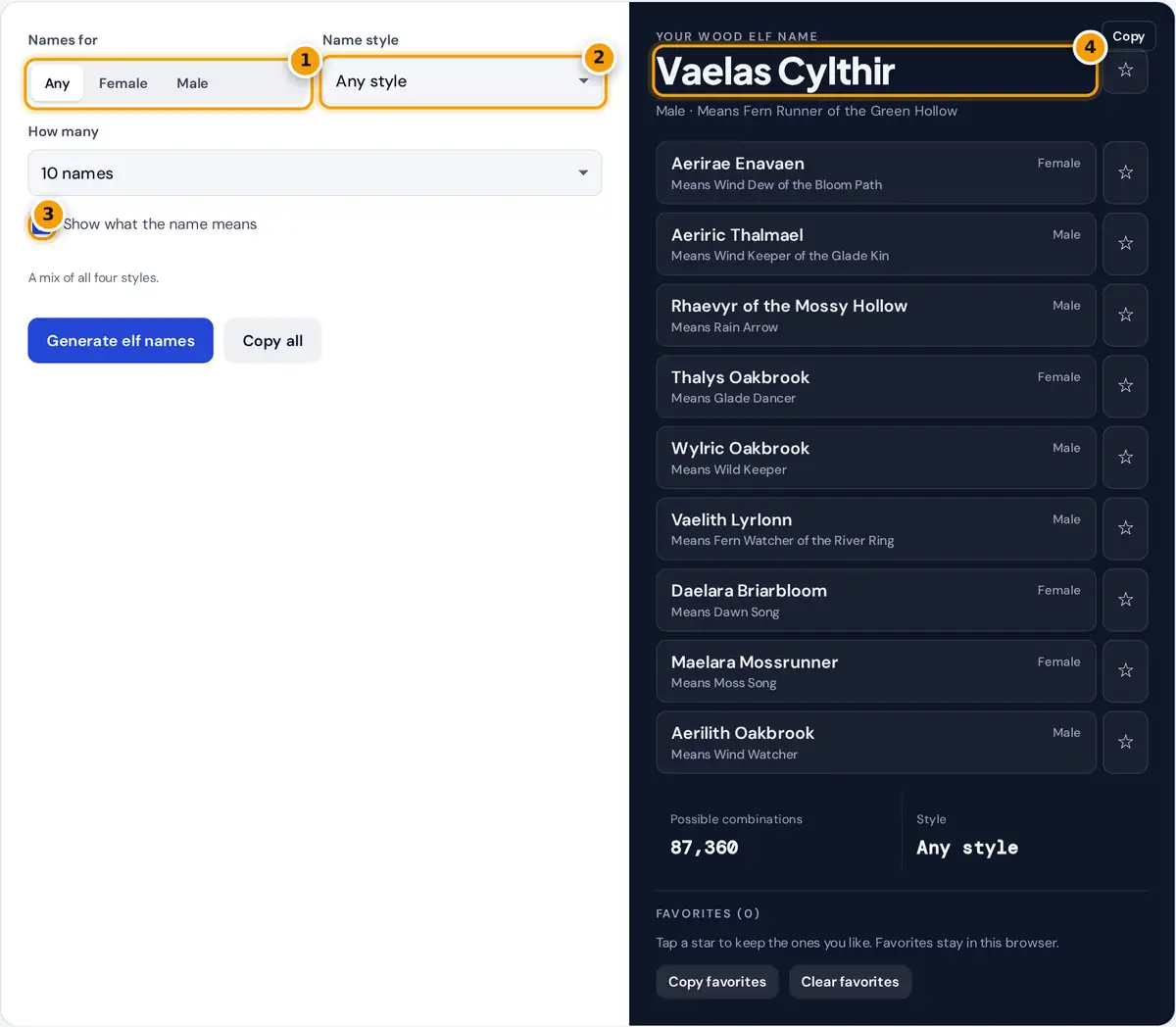The height and width of the screenshot is (1027, 1176).
Task: Click 'Means Wind Dew of the Bloom Path'
Action: tap(776, 185)
